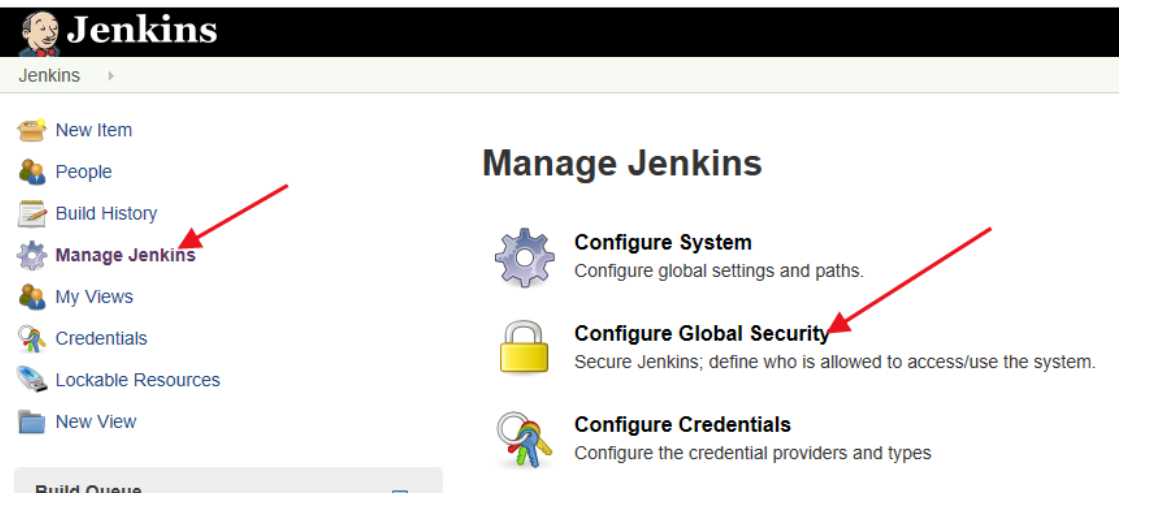Click the 'Configure global settings and paths.' description
This screenshot has height=508, width=1163.
719,271
